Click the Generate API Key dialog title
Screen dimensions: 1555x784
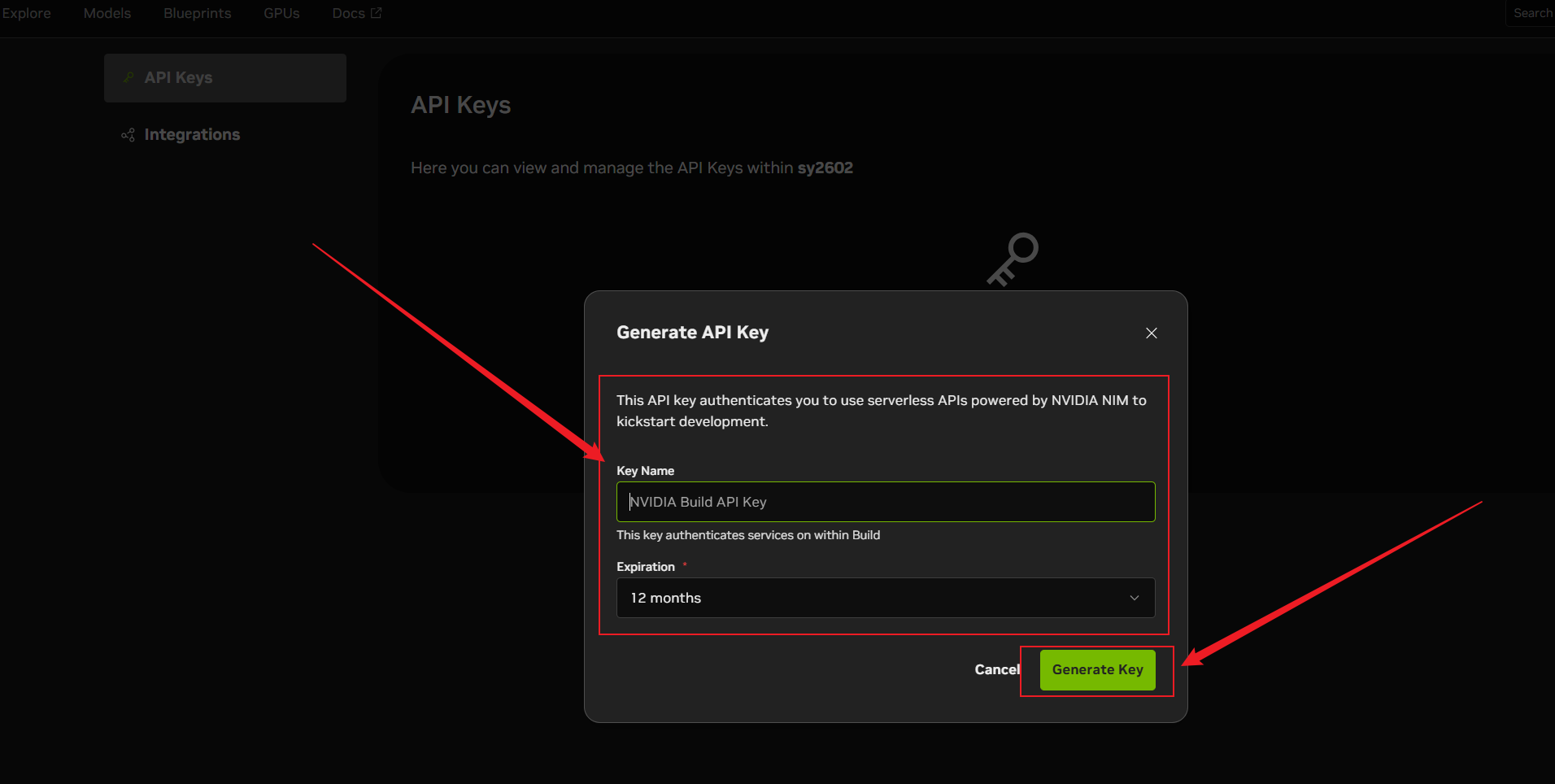692,333
